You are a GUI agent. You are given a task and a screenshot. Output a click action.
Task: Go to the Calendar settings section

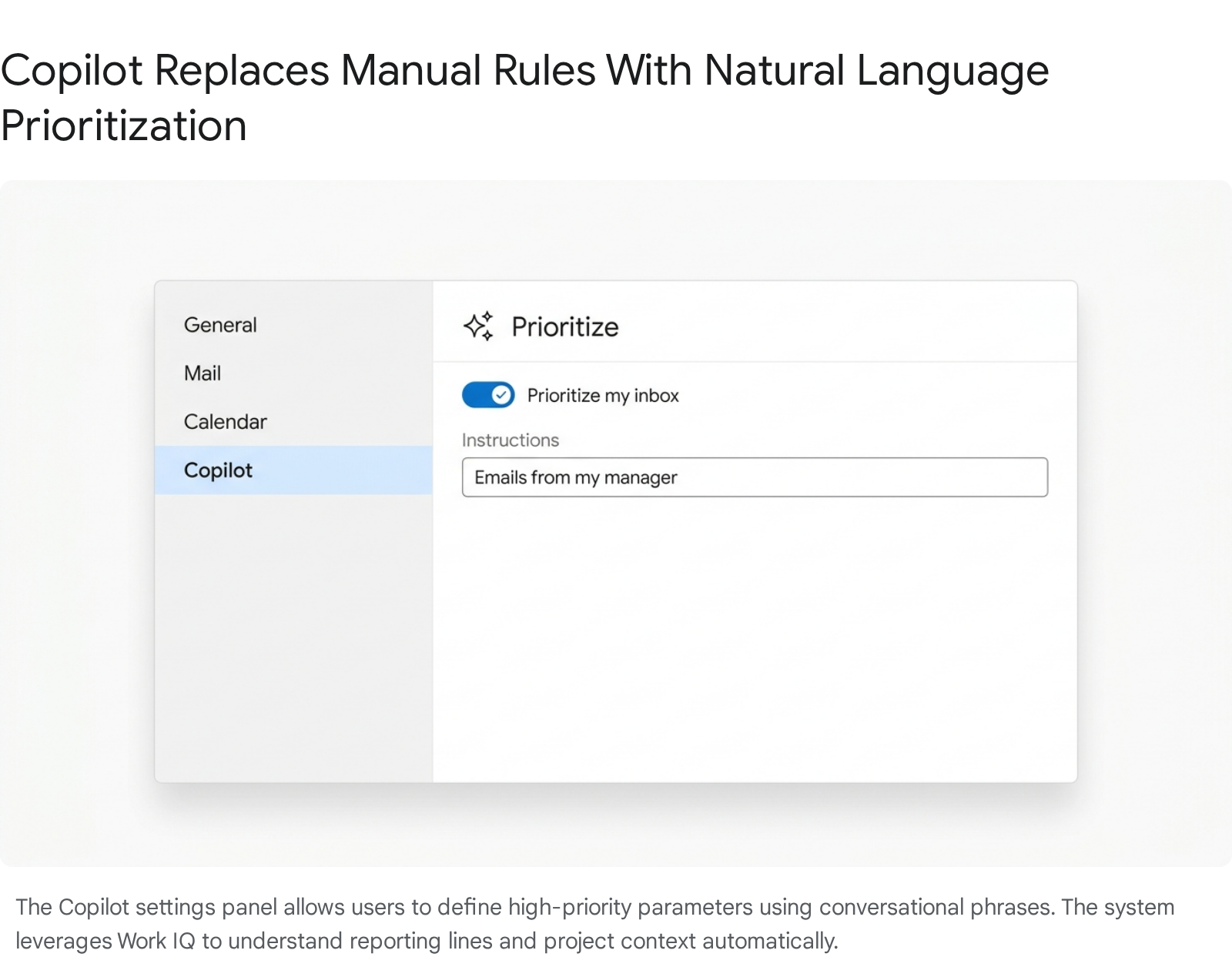point(225,422)
